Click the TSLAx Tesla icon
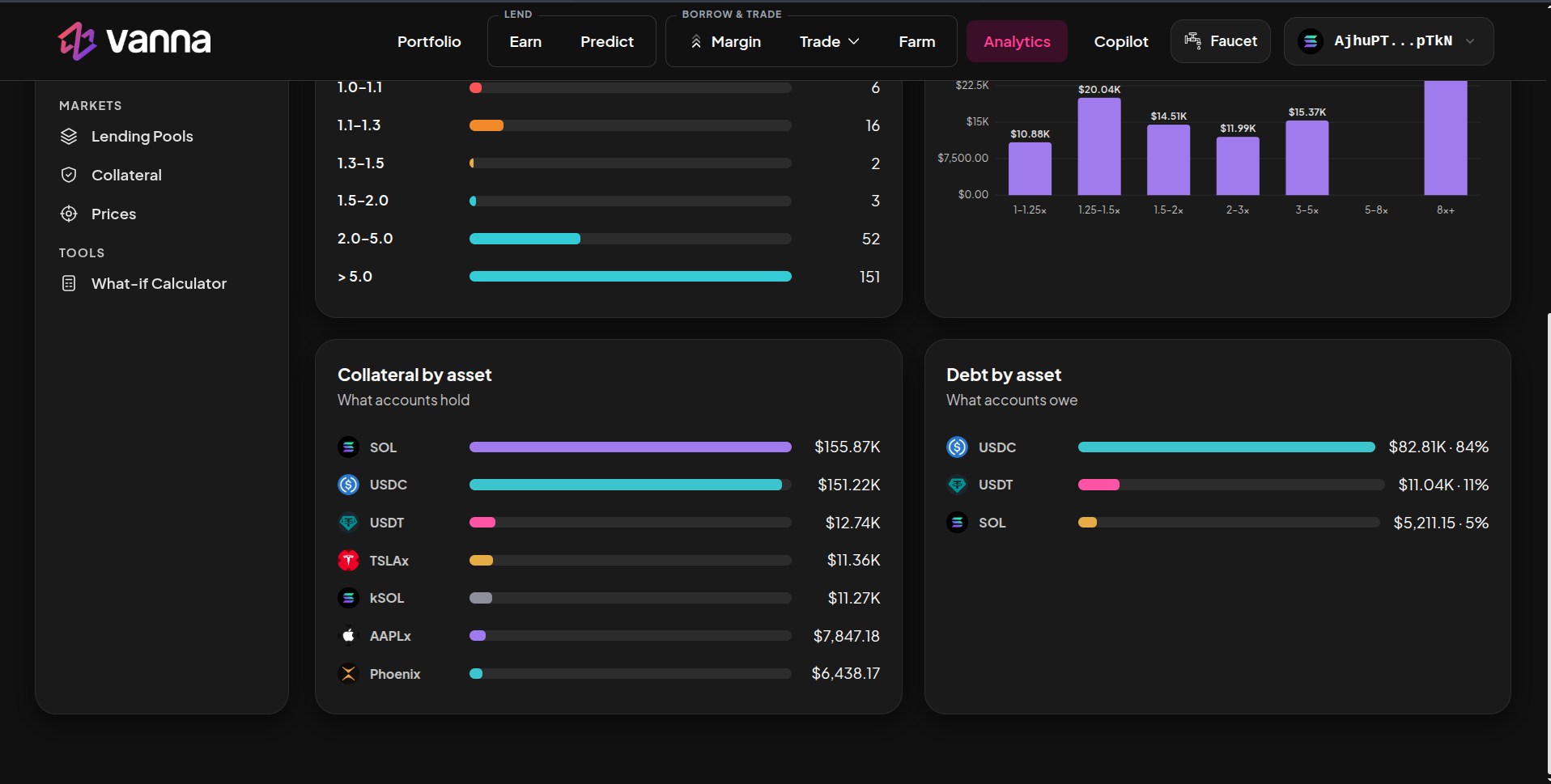Screen dimensions: 1551x784 [348, 560]
